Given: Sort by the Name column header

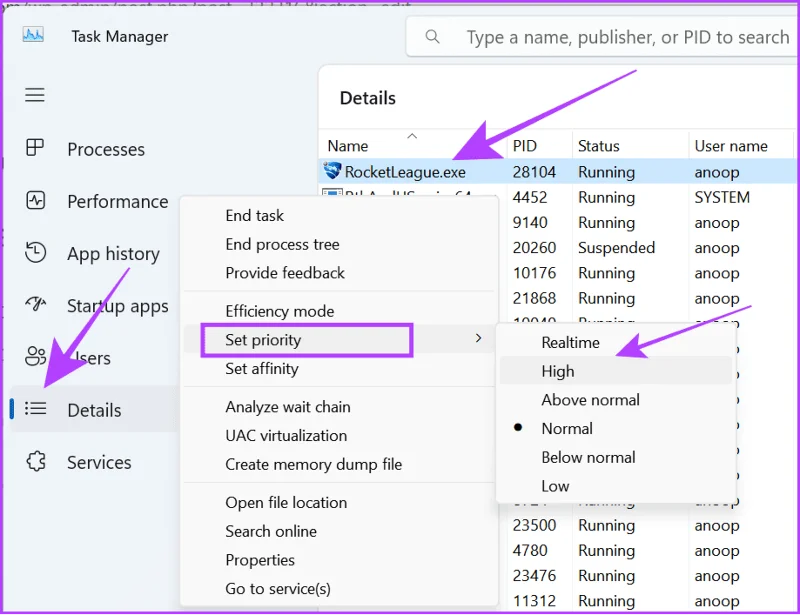Looking at the screenshot, I should coord(347,146).
